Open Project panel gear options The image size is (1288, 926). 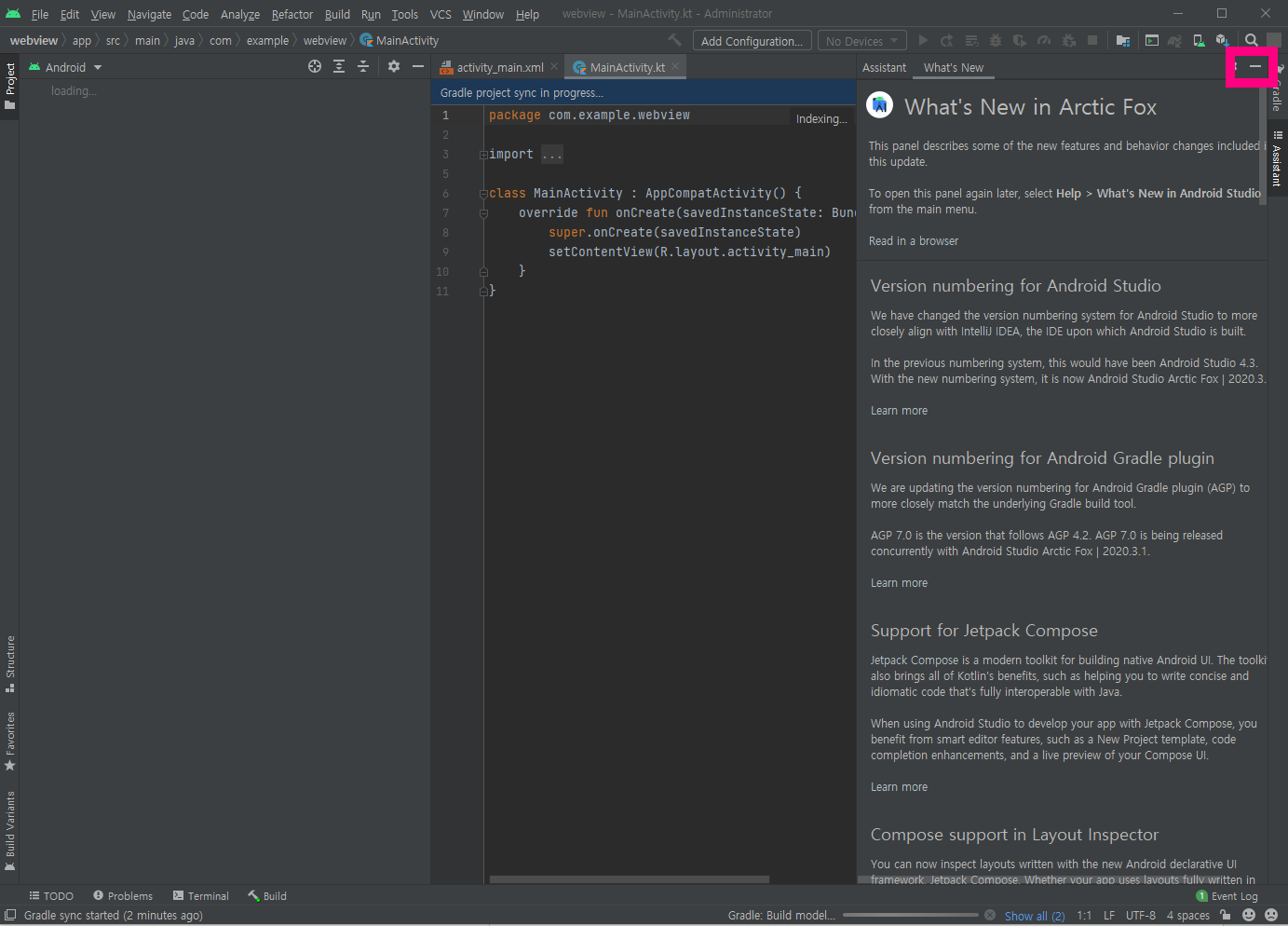tap(394, 66)
